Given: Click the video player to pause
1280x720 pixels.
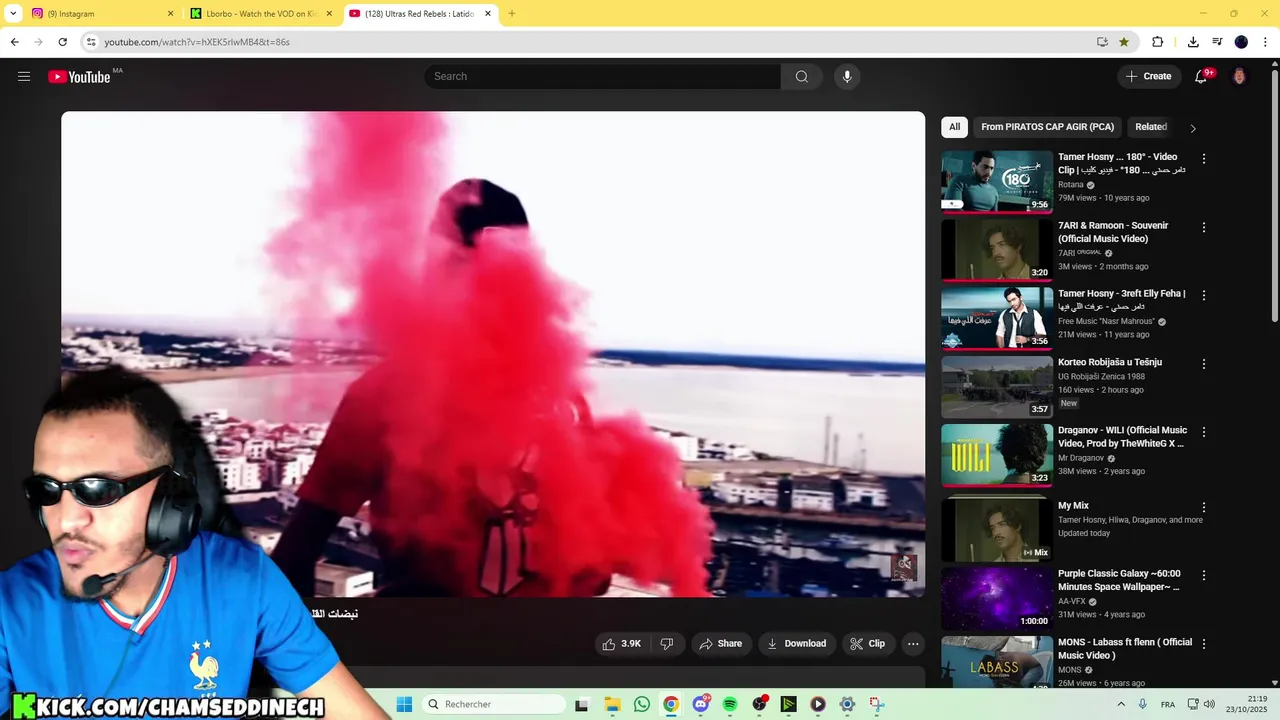Looking at the screenshot, I should click(493, 354).
